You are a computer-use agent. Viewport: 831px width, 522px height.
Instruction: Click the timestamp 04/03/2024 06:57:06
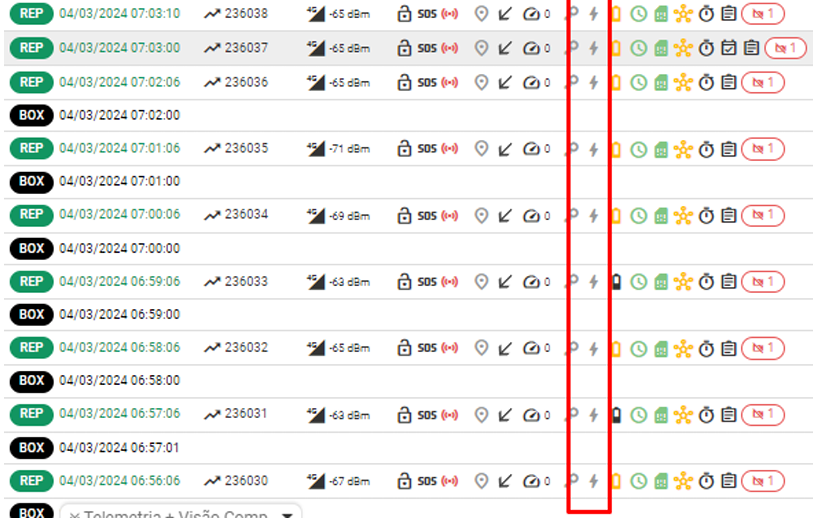pos(120,414)
